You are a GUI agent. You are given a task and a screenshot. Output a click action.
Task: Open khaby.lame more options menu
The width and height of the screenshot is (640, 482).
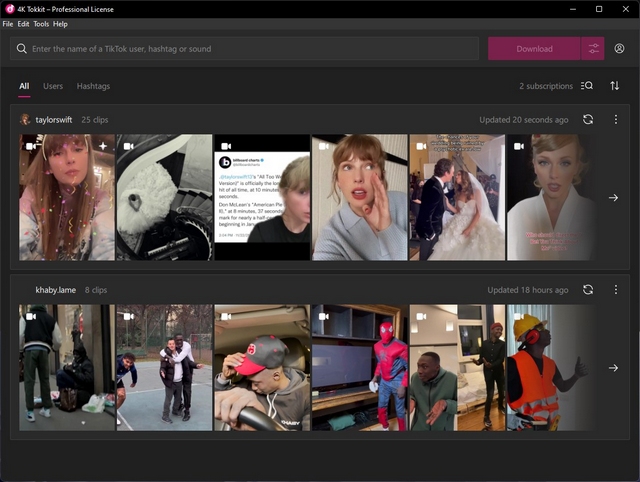616,290
